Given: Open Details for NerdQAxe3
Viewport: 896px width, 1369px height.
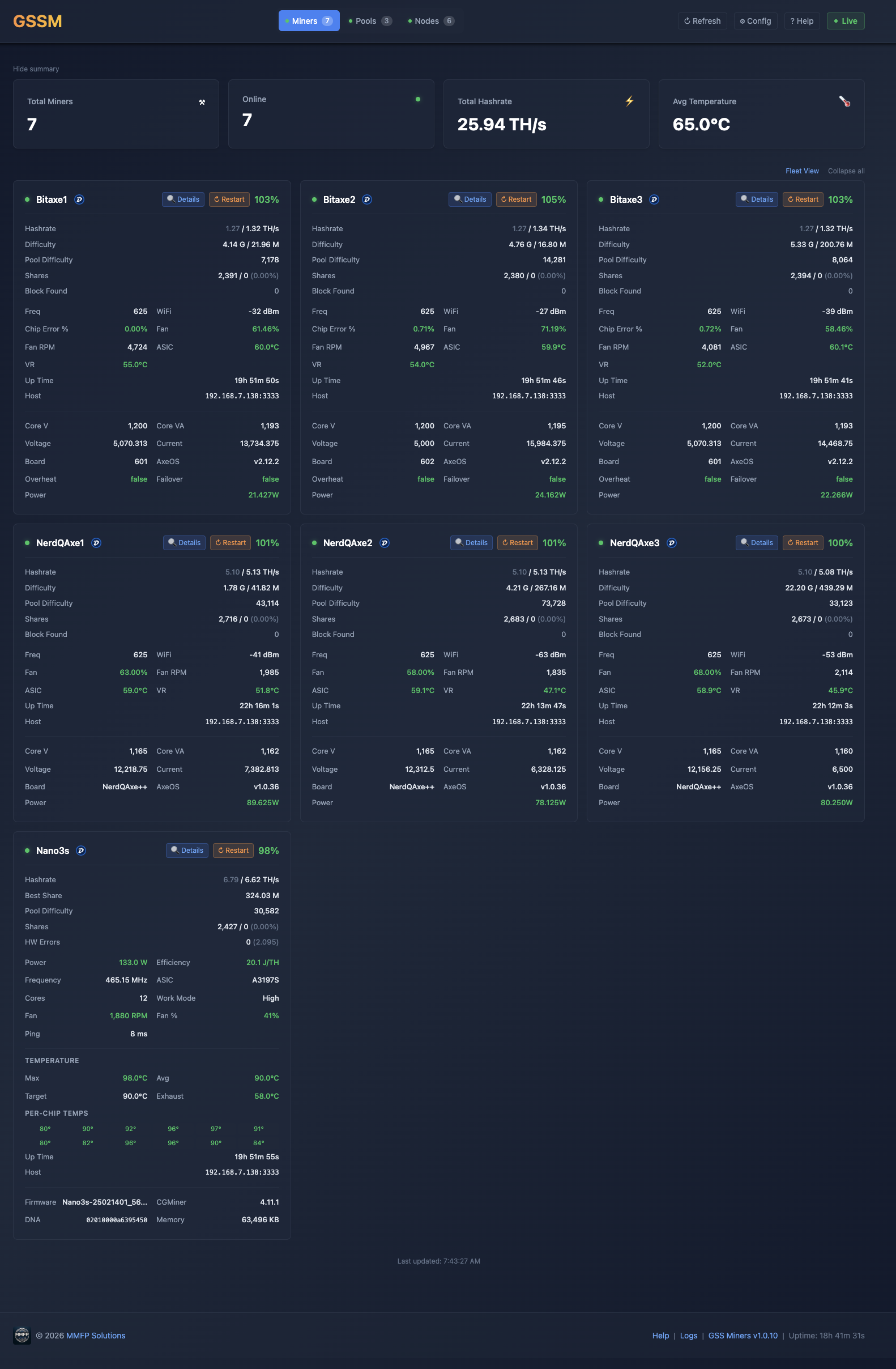Looking at the screenshot, I should (x=757, y=543).
